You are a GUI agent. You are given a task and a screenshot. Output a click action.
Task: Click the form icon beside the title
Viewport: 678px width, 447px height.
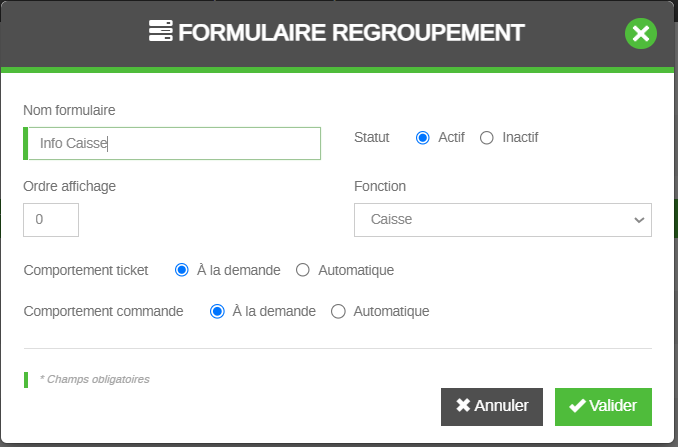pos(160,32)
